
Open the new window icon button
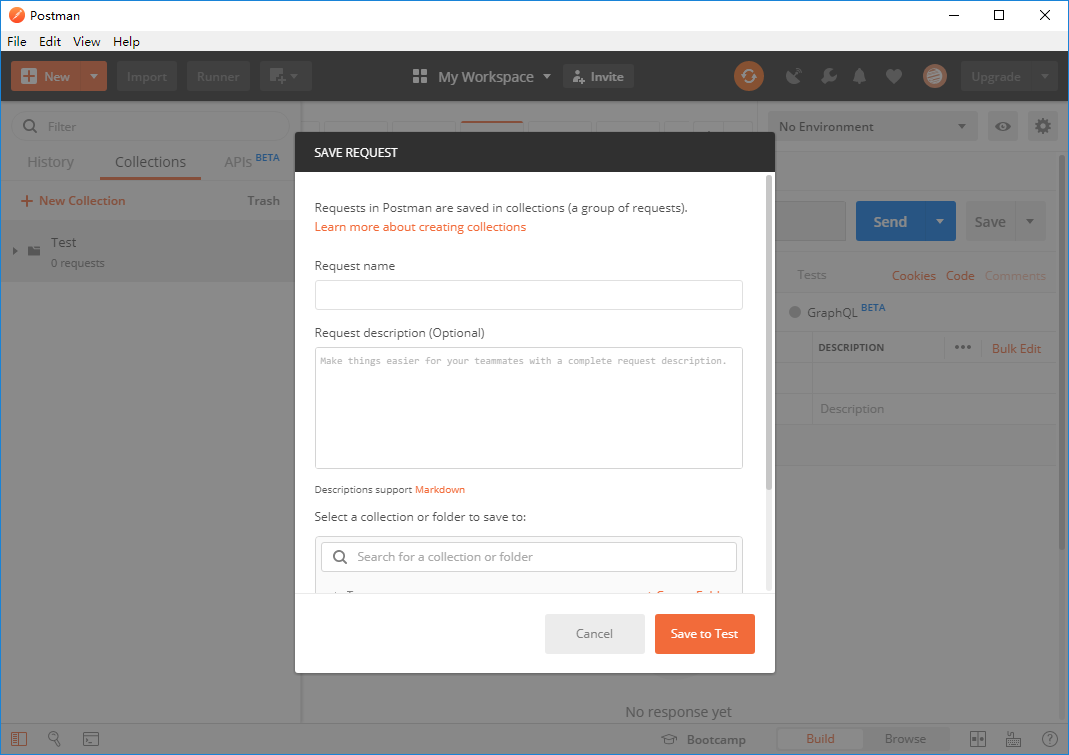[286, 76]
